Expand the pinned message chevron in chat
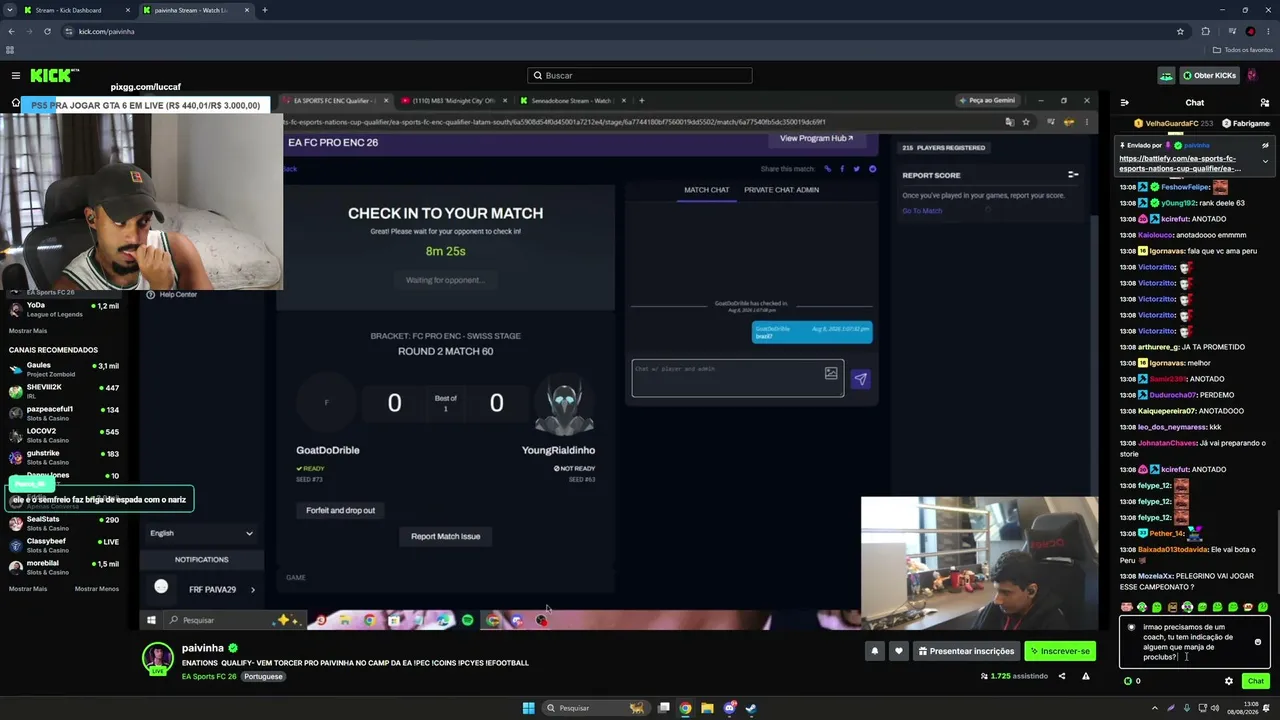 pyautogui.click(x=1265, y=161)
